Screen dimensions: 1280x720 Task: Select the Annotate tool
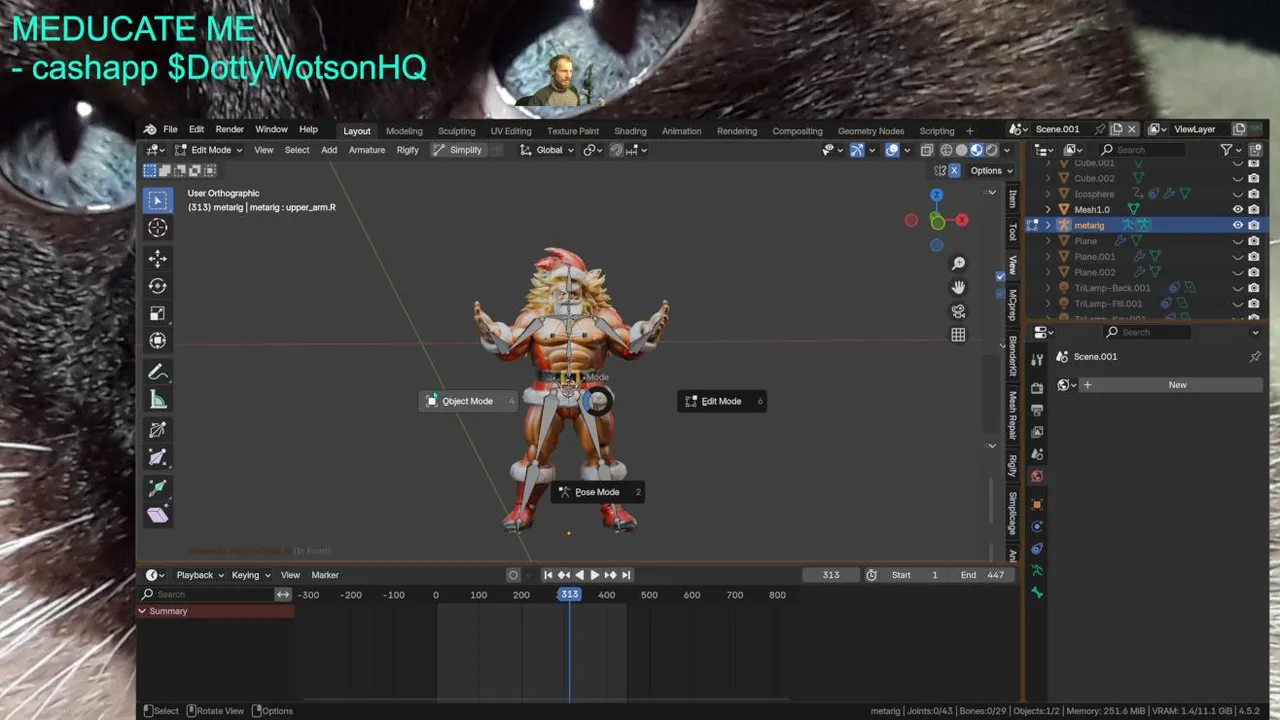pyautogui.click(x=157, y=372)
